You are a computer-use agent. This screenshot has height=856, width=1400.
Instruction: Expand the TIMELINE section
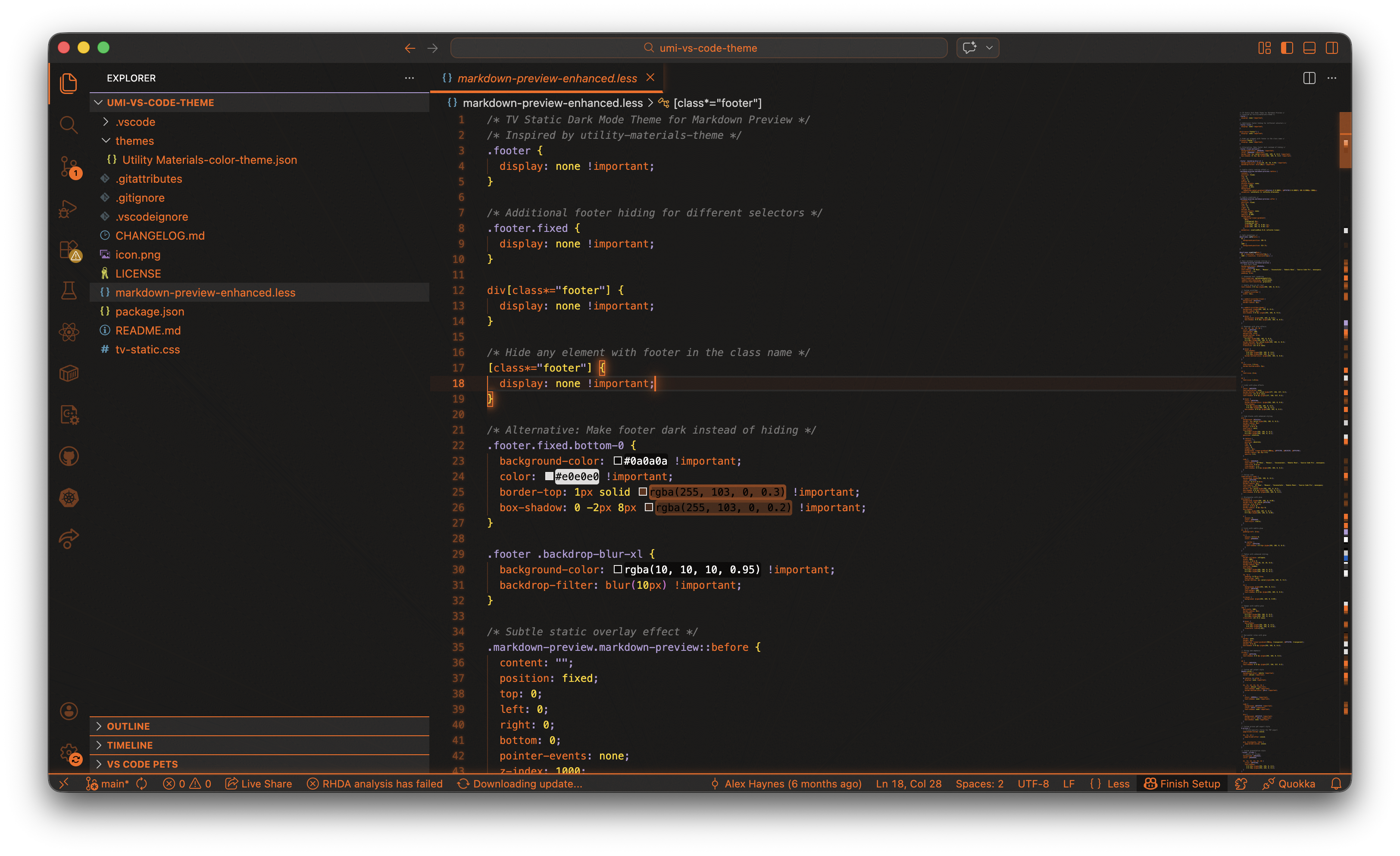pyautogui.click(x=259, y=745)
